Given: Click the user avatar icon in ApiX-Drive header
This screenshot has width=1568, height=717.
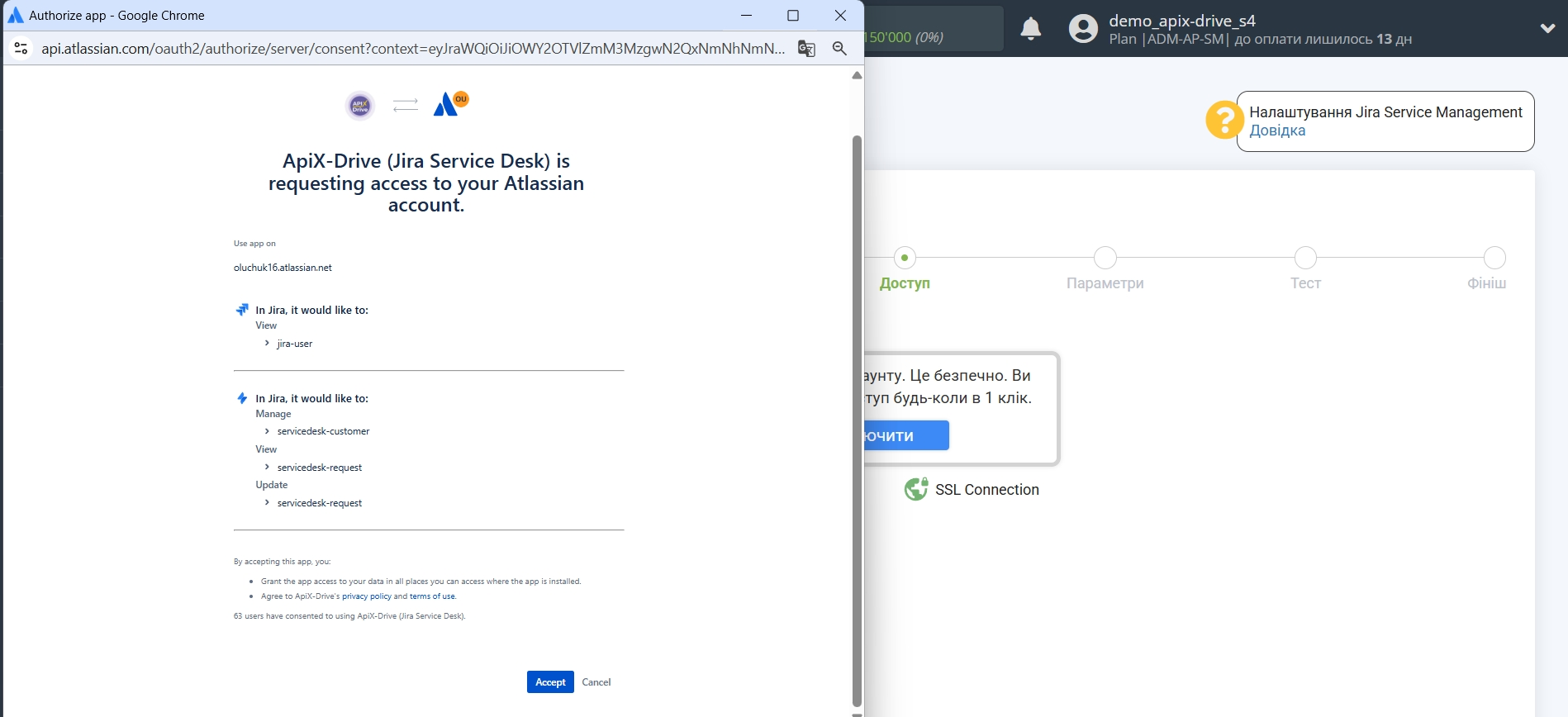Looking at the screenshot, I should pyautogui.click(x=1083, y=29).
